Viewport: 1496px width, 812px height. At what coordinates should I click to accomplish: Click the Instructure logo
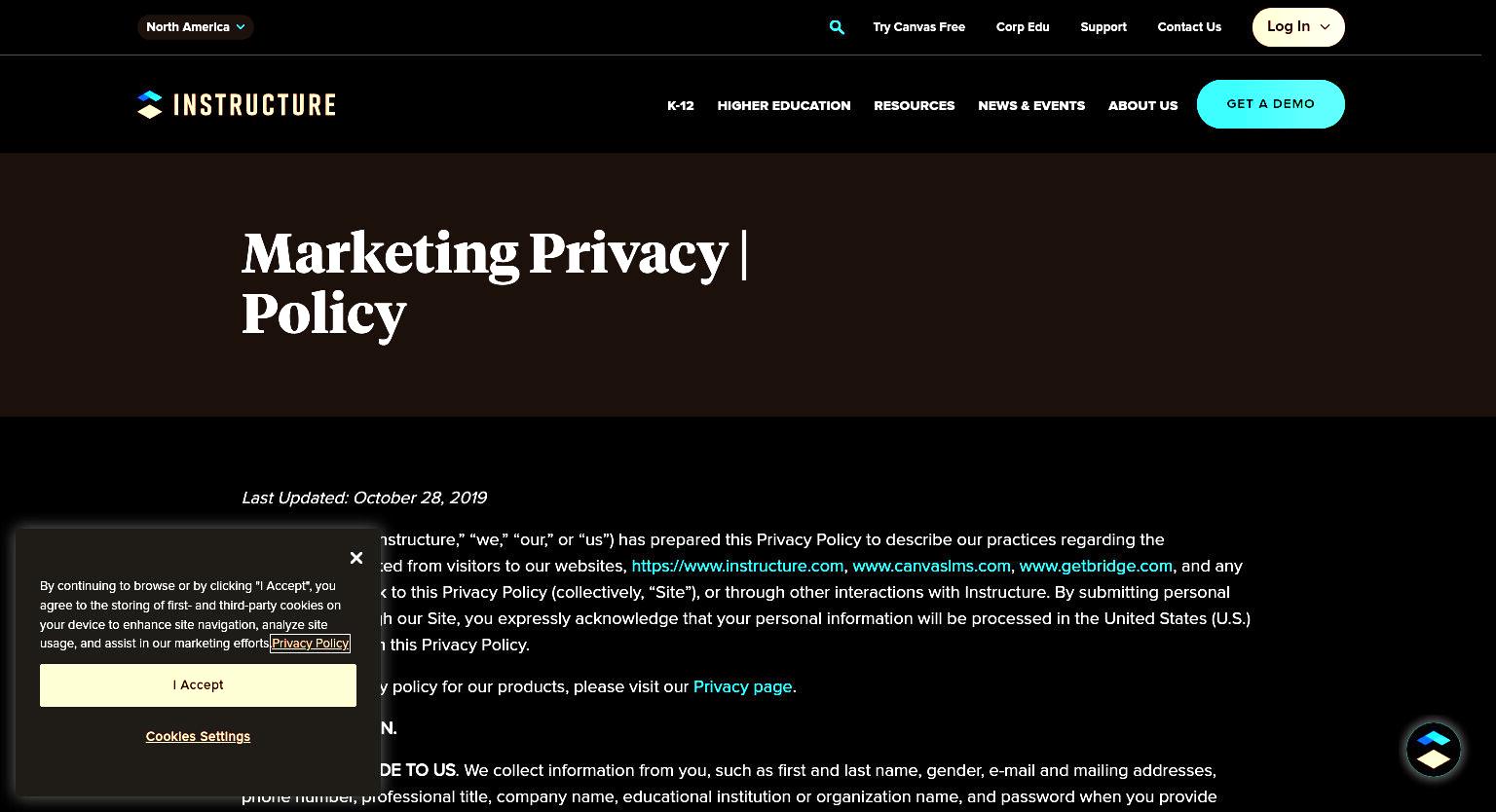tap(237, 104)
